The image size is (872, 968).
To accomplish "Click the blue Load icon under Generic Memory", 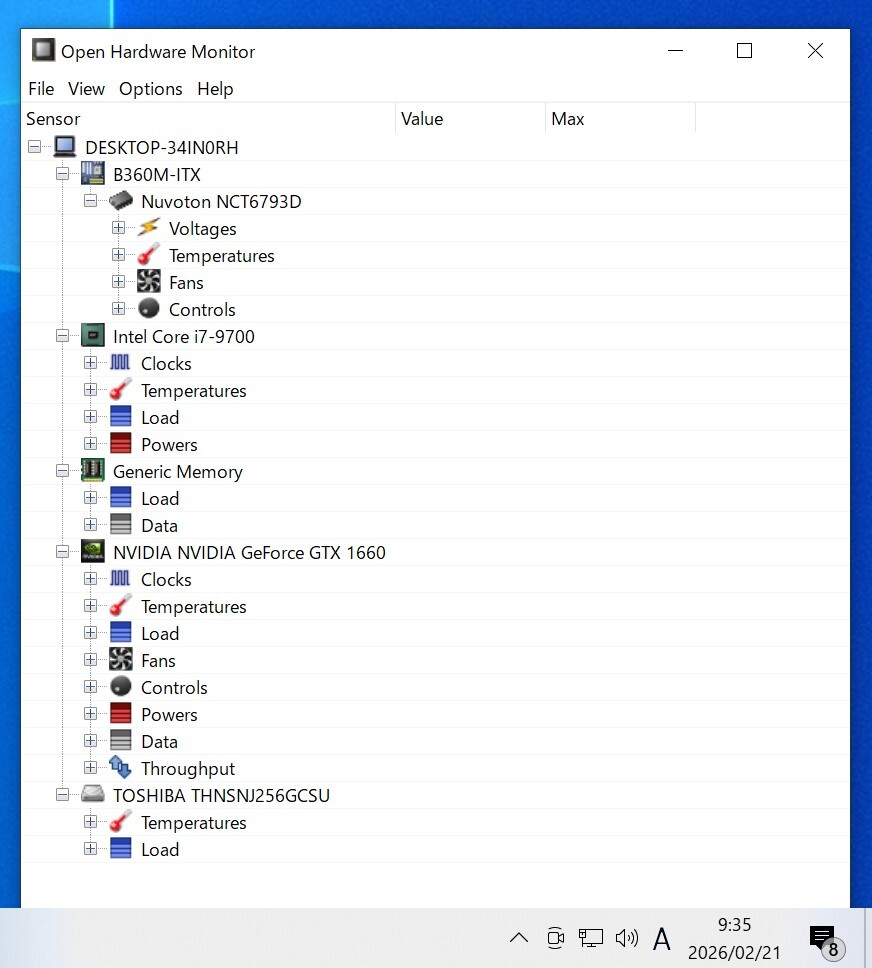I will click(x=120, y=498).
